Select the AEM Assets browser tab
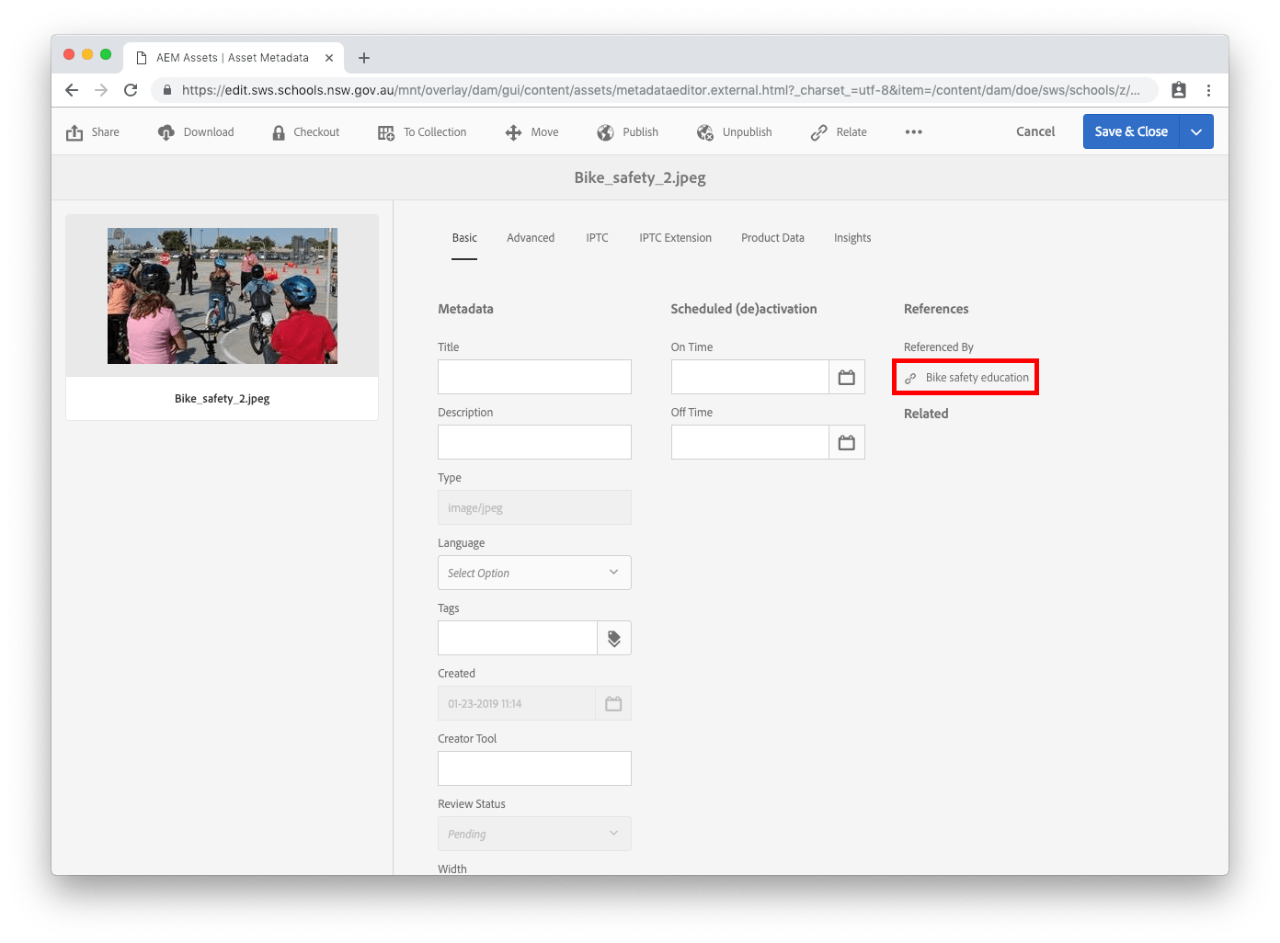 (234, 58)
